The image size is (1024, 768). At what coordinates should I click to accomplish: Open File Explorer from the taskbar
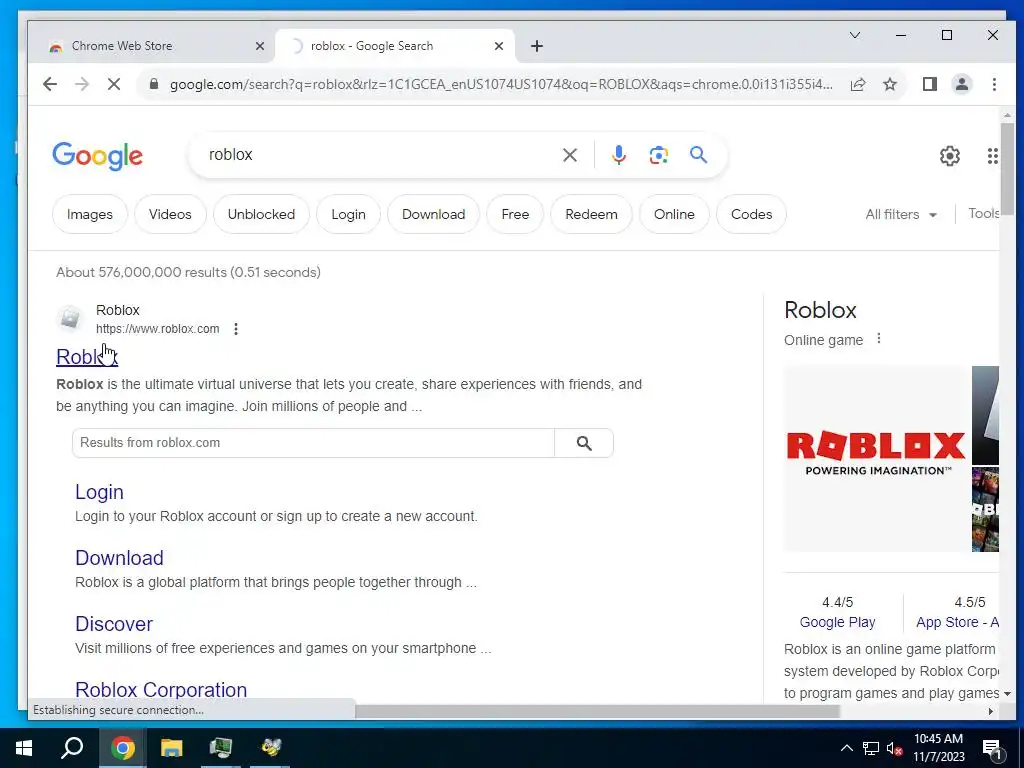[x=172, y=748]
